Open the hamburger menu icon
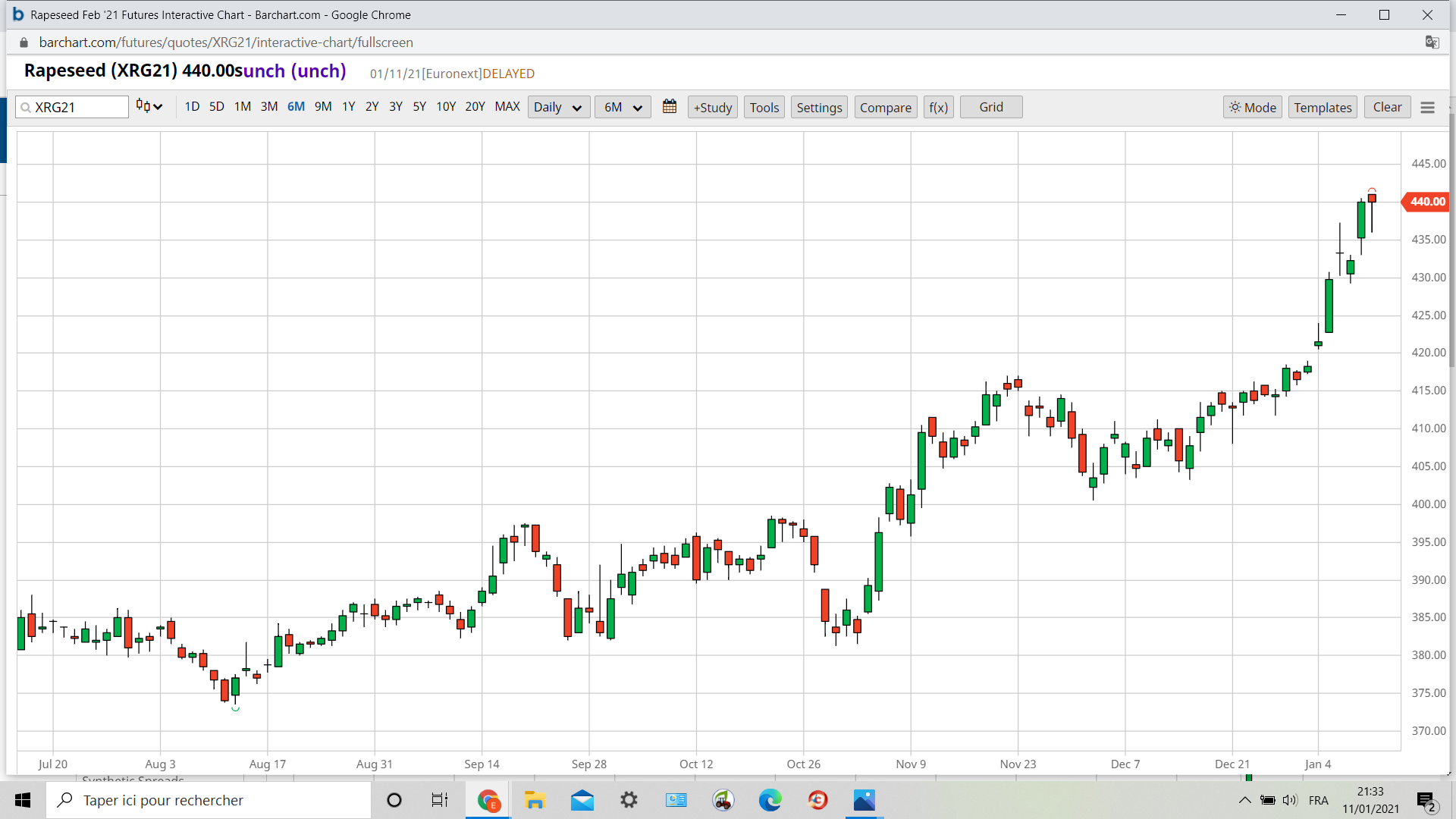The image size is (1456, 819). (1427, 108)
